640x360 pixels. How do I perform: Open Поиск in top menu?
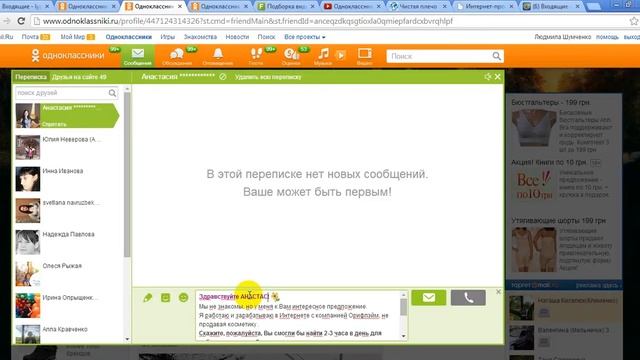click(266, 37)
